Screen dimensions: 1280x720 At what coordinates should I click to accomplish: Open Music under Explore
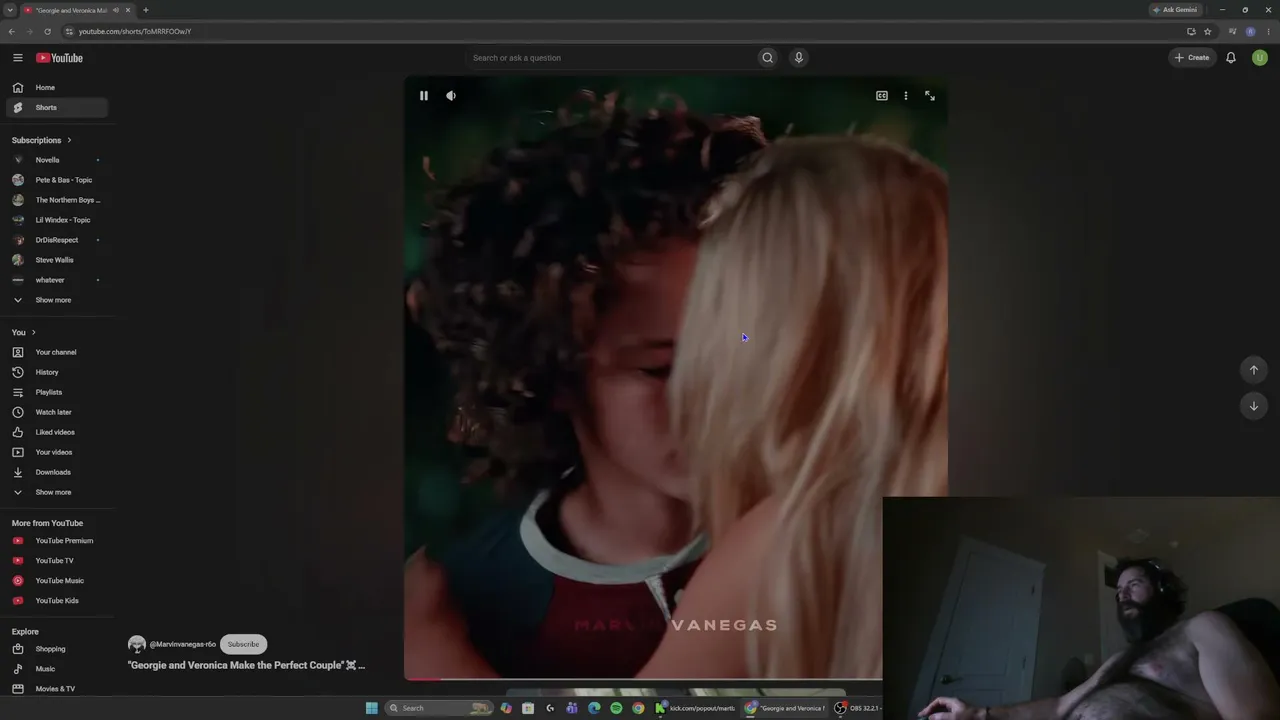pos(56,669)
